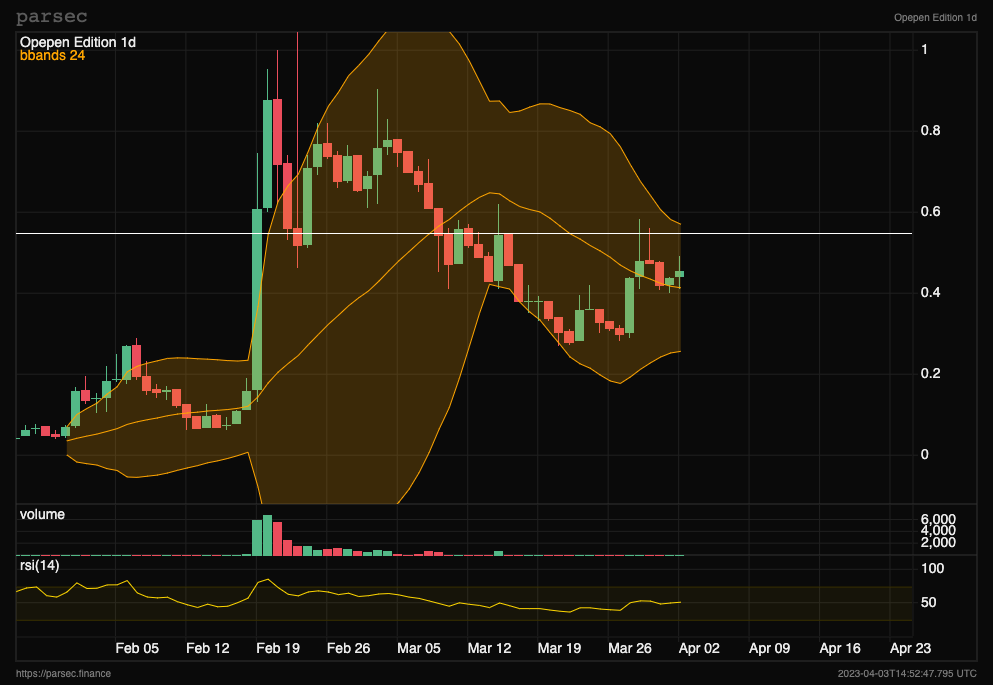The height and width of the screenshot is (685, 993).
Task: Click the last green candle near Apr 02
Action: coord(680,274)
